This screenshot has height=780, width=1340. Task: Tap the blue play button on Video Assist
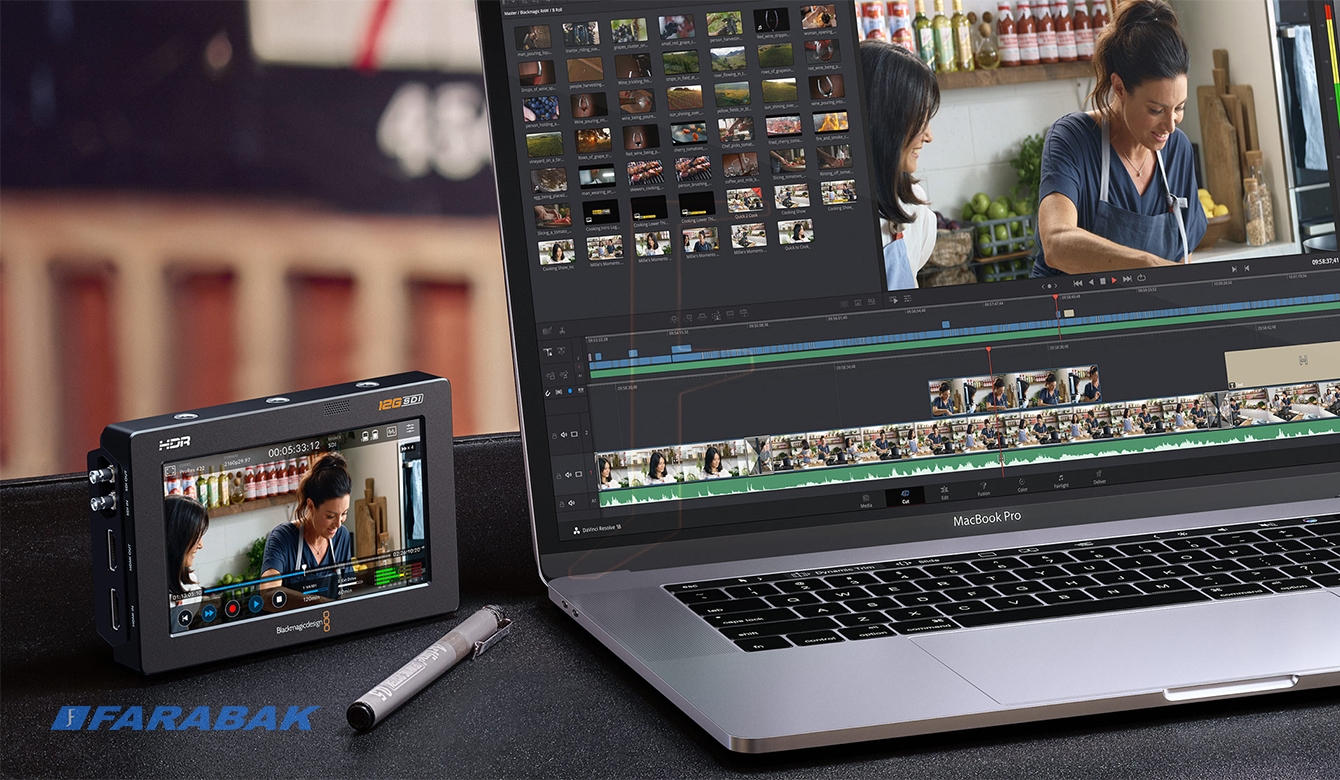pos(256,604)
